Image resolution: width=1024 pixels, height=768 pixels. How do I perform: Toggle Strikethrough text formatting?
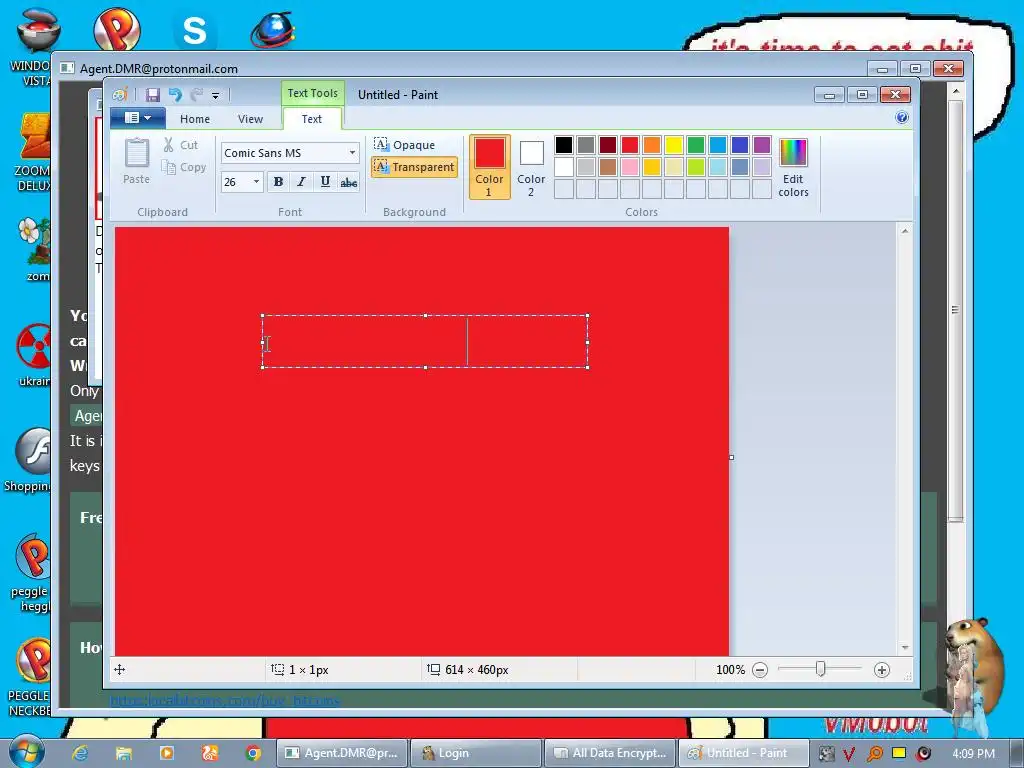click(x=349, y=182)
